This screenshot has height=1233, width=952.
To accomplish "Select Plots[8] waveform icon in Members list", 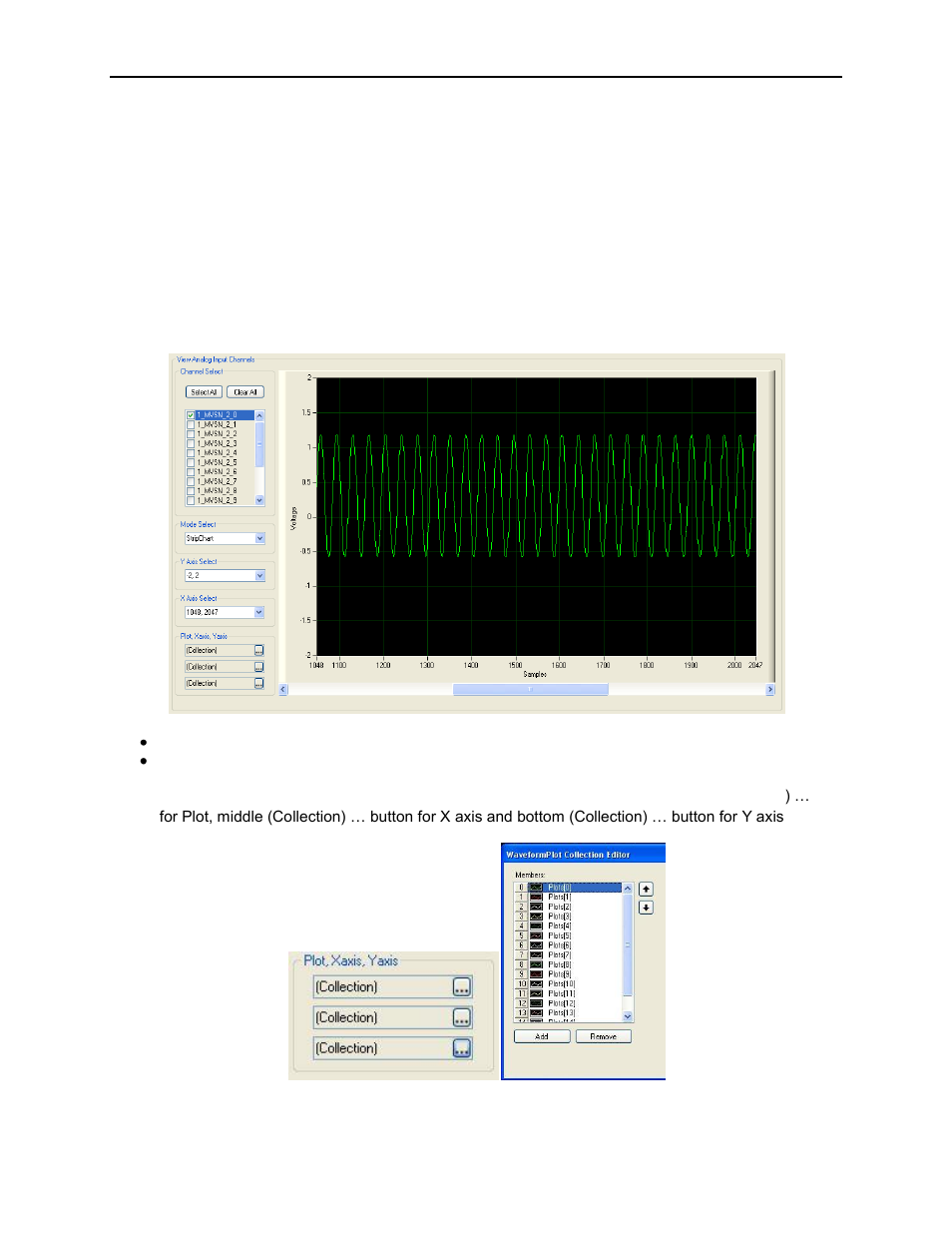I will click(536, 964).
